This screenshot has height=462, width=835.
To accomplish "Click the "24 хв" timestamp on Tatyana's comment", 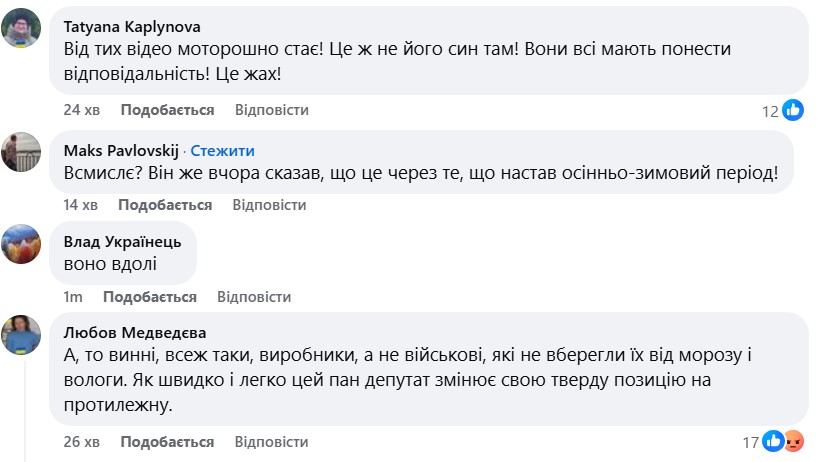I will coord(78,110).
